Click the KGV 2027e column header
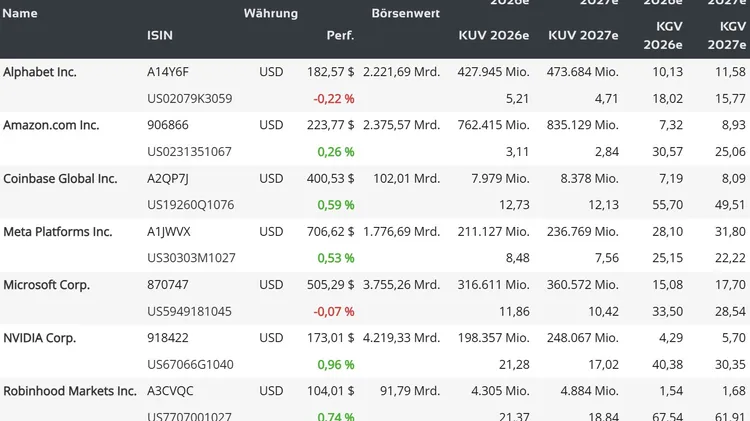 pos(727,35)
